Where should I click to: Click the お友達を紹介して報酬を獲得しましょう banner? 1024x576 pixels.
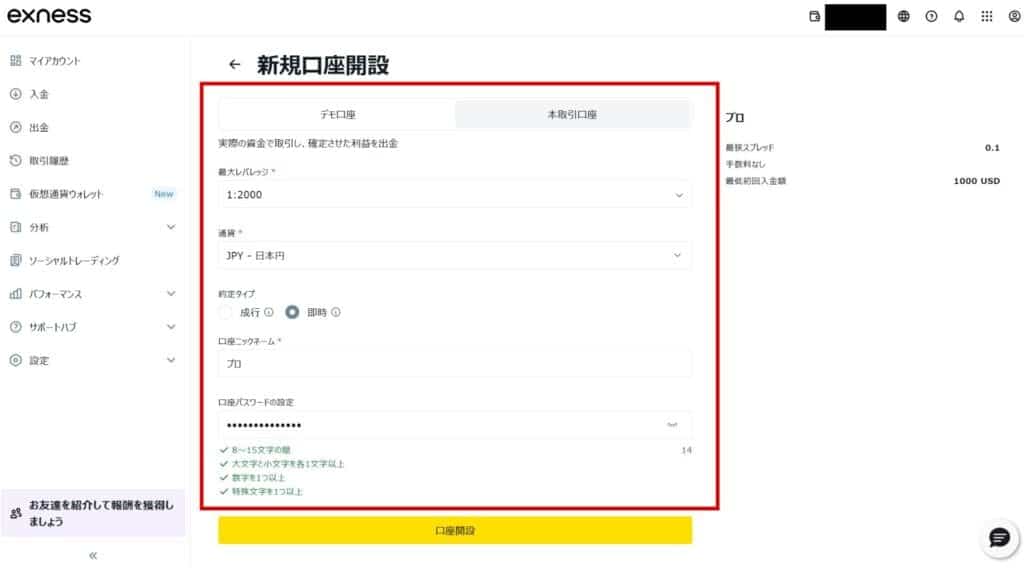point(93,513)
